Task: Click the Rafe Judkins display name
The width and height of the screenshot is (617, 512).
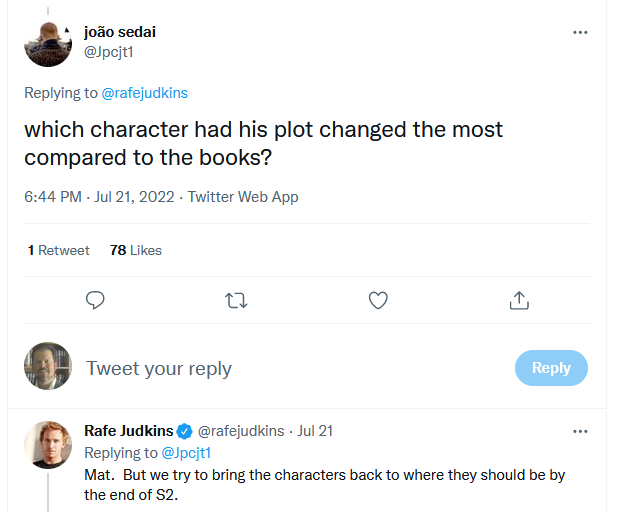Action: [x=128, y=432]
